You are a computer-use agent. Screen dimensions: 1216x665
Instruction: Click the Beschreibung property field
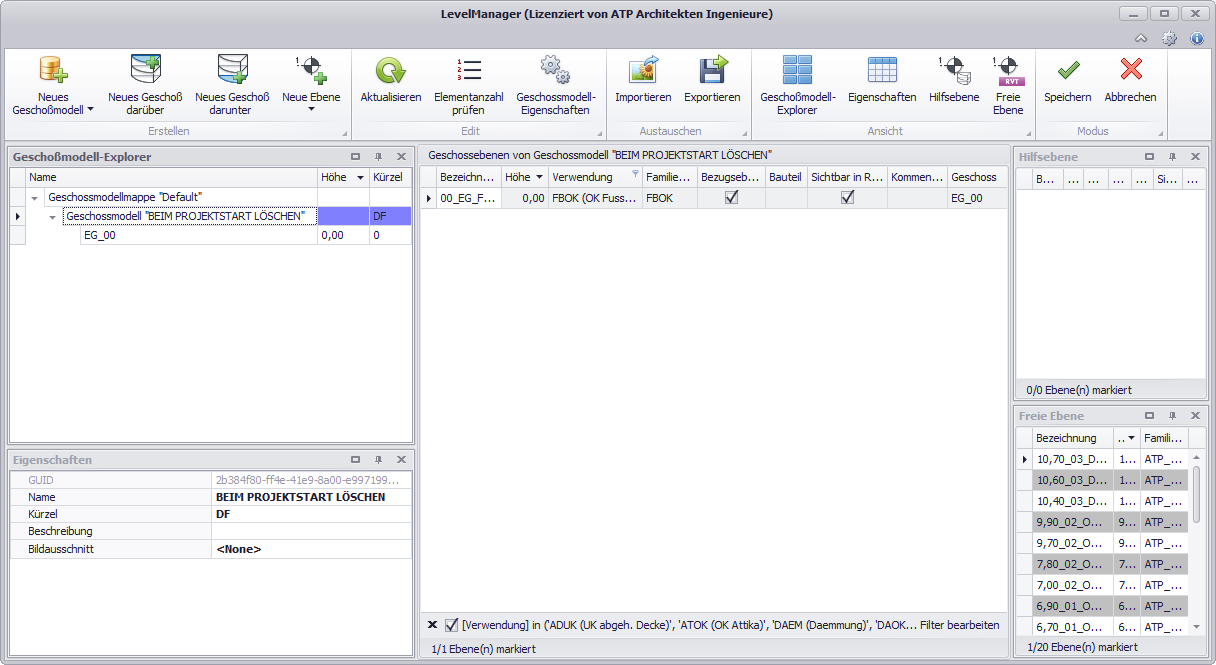(x=310, y=531)
